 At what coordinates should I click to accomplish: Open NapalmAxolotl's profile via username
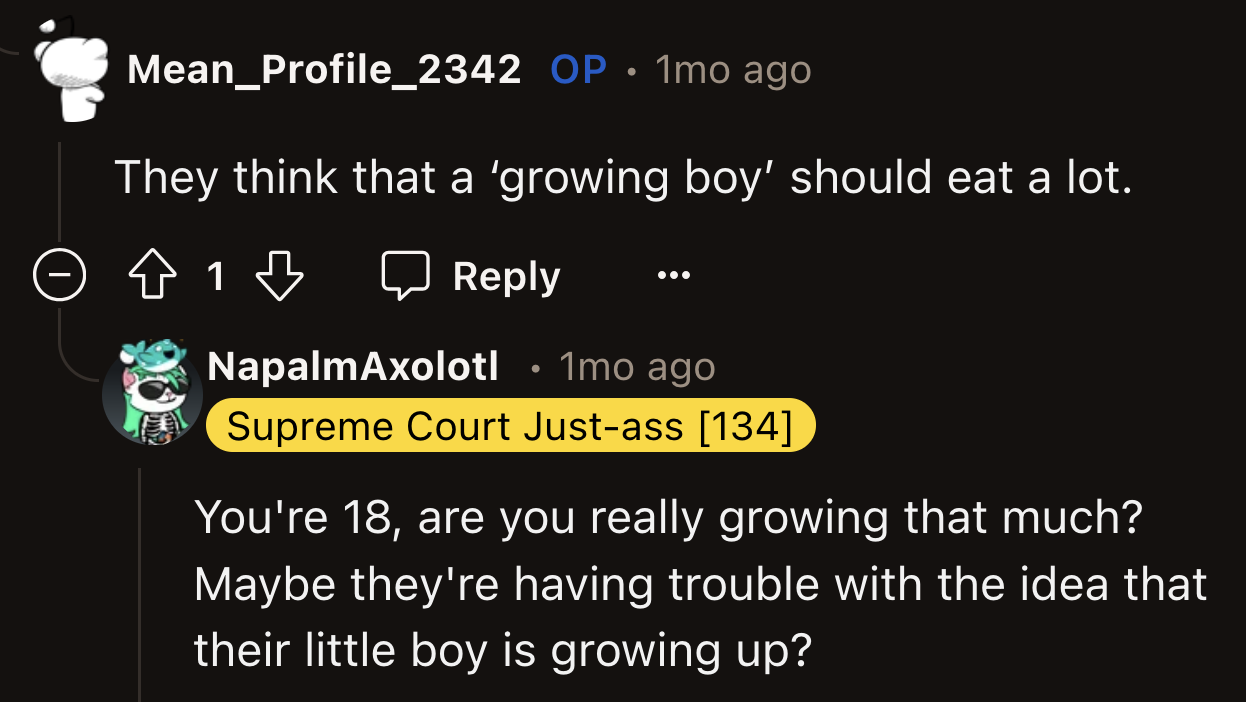point(353,367)
